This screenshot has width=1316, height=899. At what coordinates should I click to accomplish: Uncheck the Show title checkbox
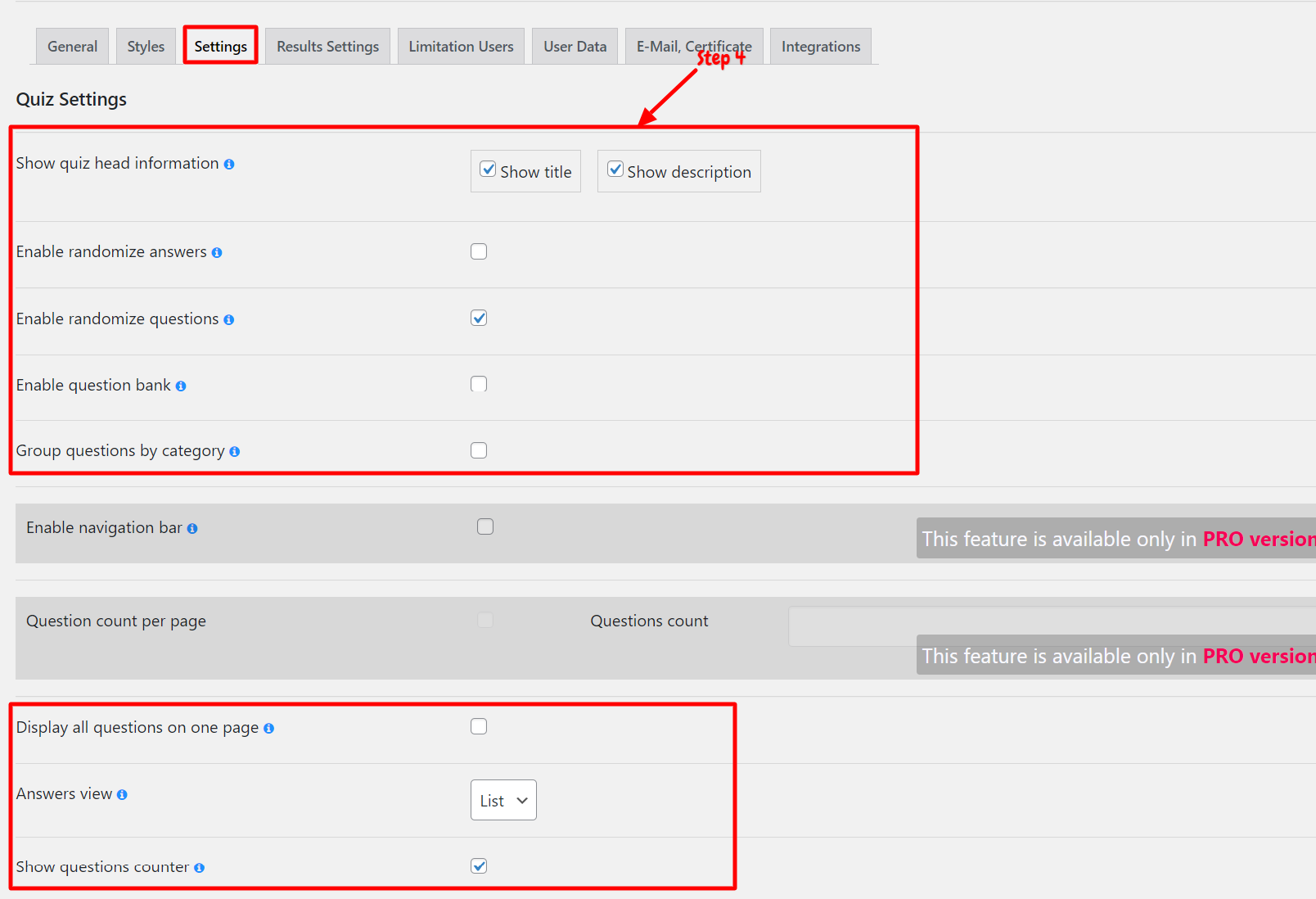point(488,169)
